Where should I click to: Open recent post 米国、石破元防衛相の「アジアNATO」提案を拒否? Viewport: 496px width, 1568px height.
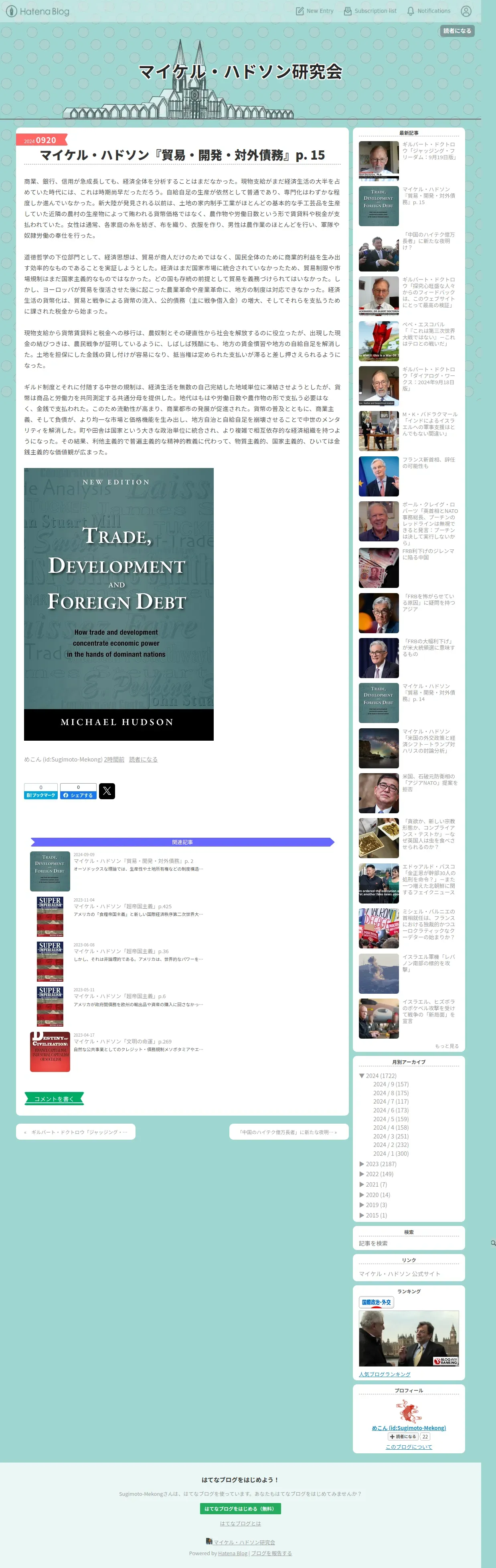tap(430, 783)
